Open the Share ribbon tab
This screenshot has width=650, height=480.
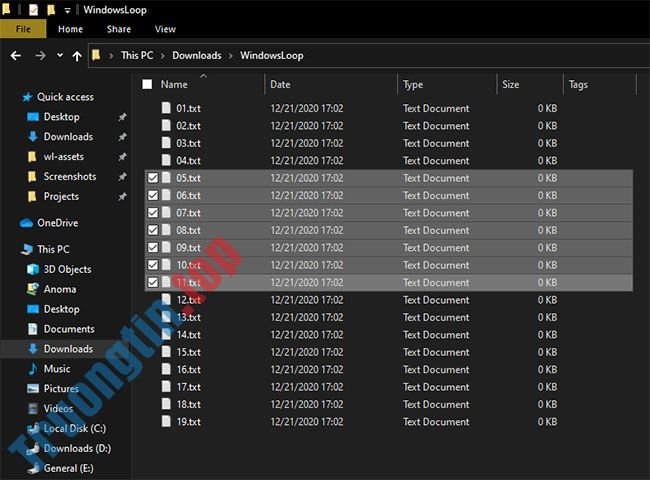tap(119, 29)
